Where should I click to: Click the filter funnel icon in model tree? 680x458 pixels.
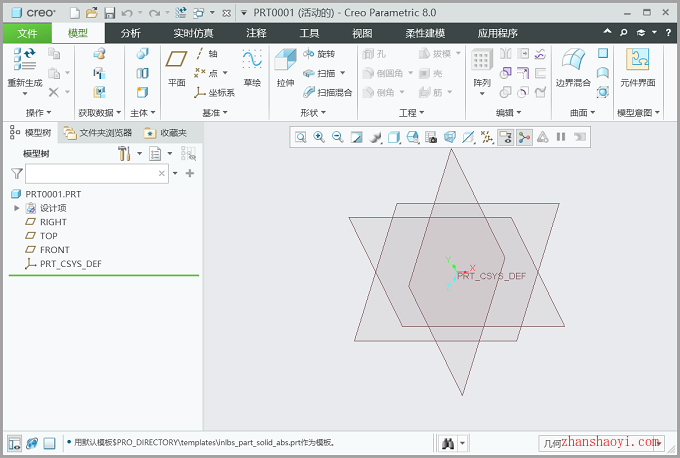[16, 174]
